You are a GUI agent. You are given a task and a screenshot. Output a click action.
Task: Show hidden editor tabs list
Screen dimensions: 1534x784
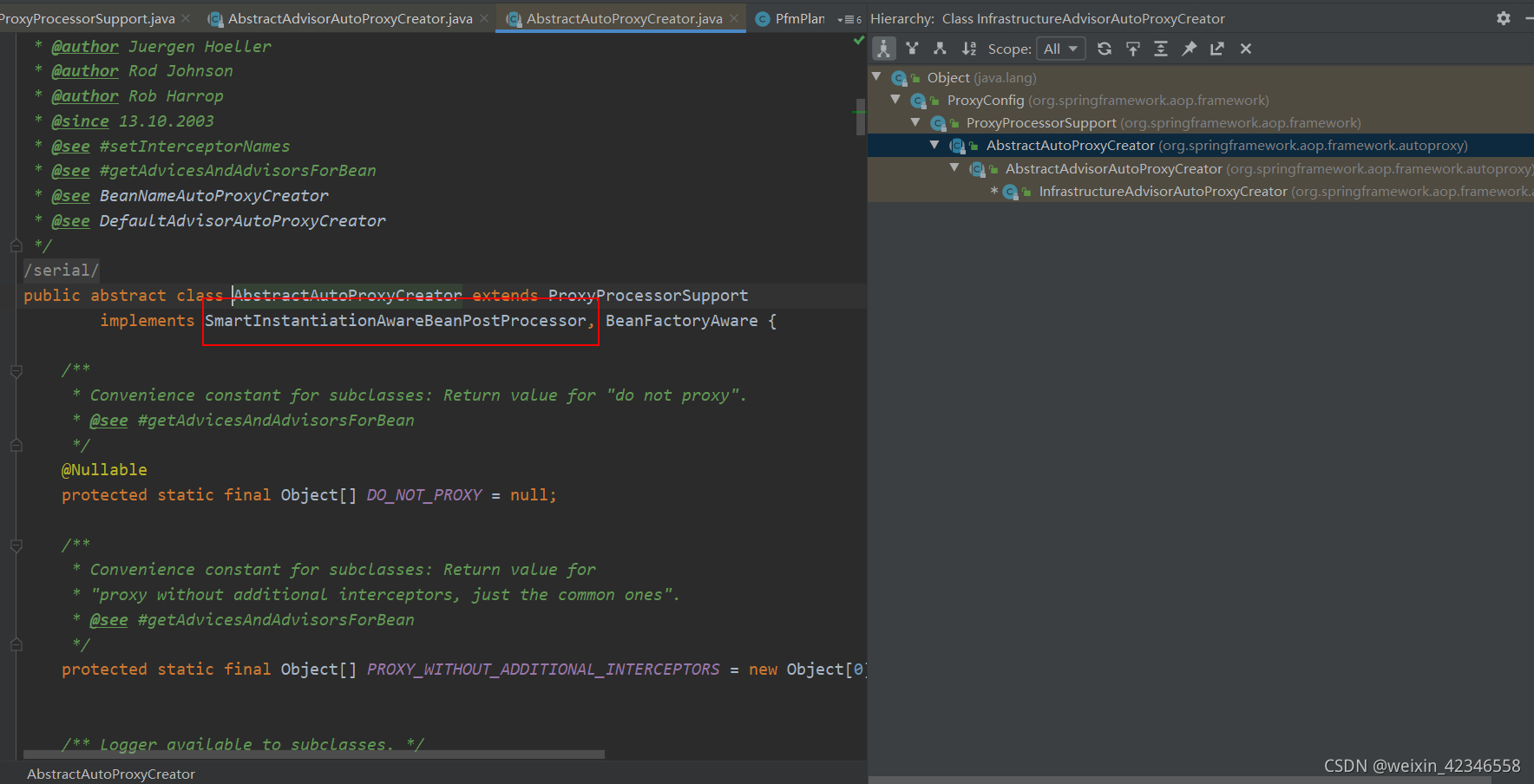(x=849, y=19)
